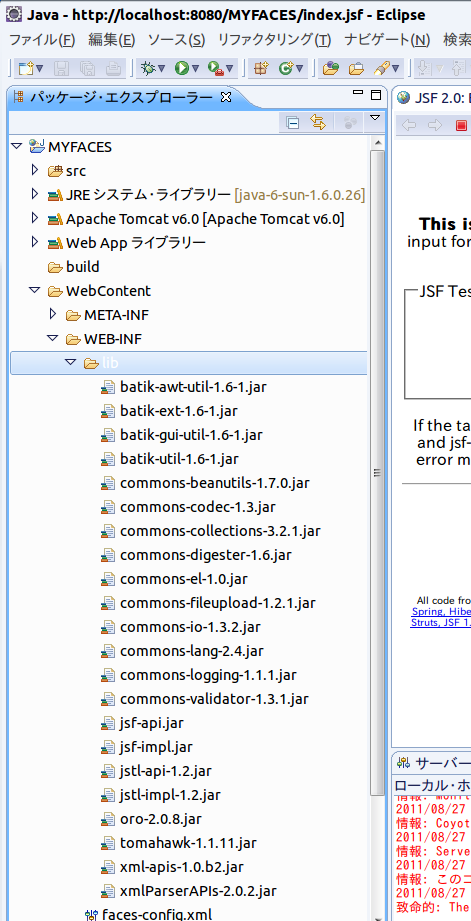Expand the src folder
471x921 pixels.
[35, 170]
